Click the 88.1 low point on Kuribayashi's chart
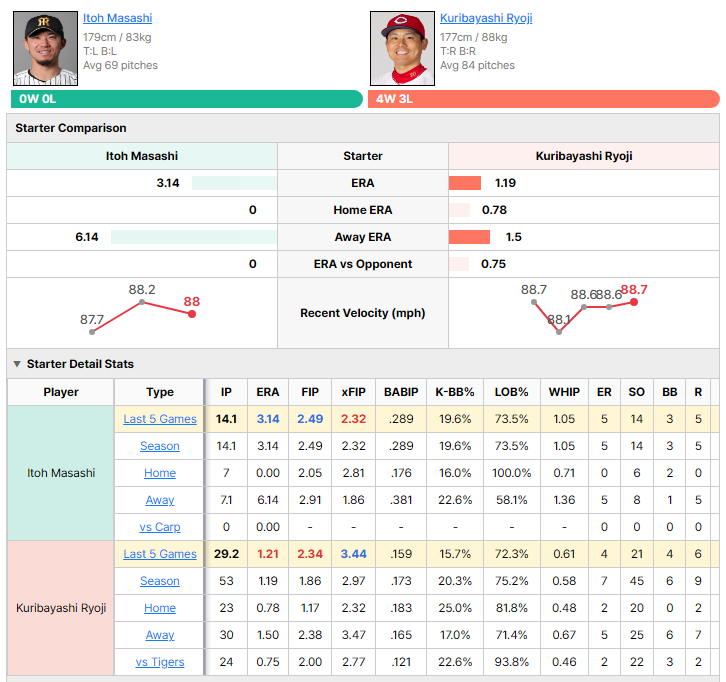Image resolution: width=726 pixels, height=682 pixels. point(559,332)
